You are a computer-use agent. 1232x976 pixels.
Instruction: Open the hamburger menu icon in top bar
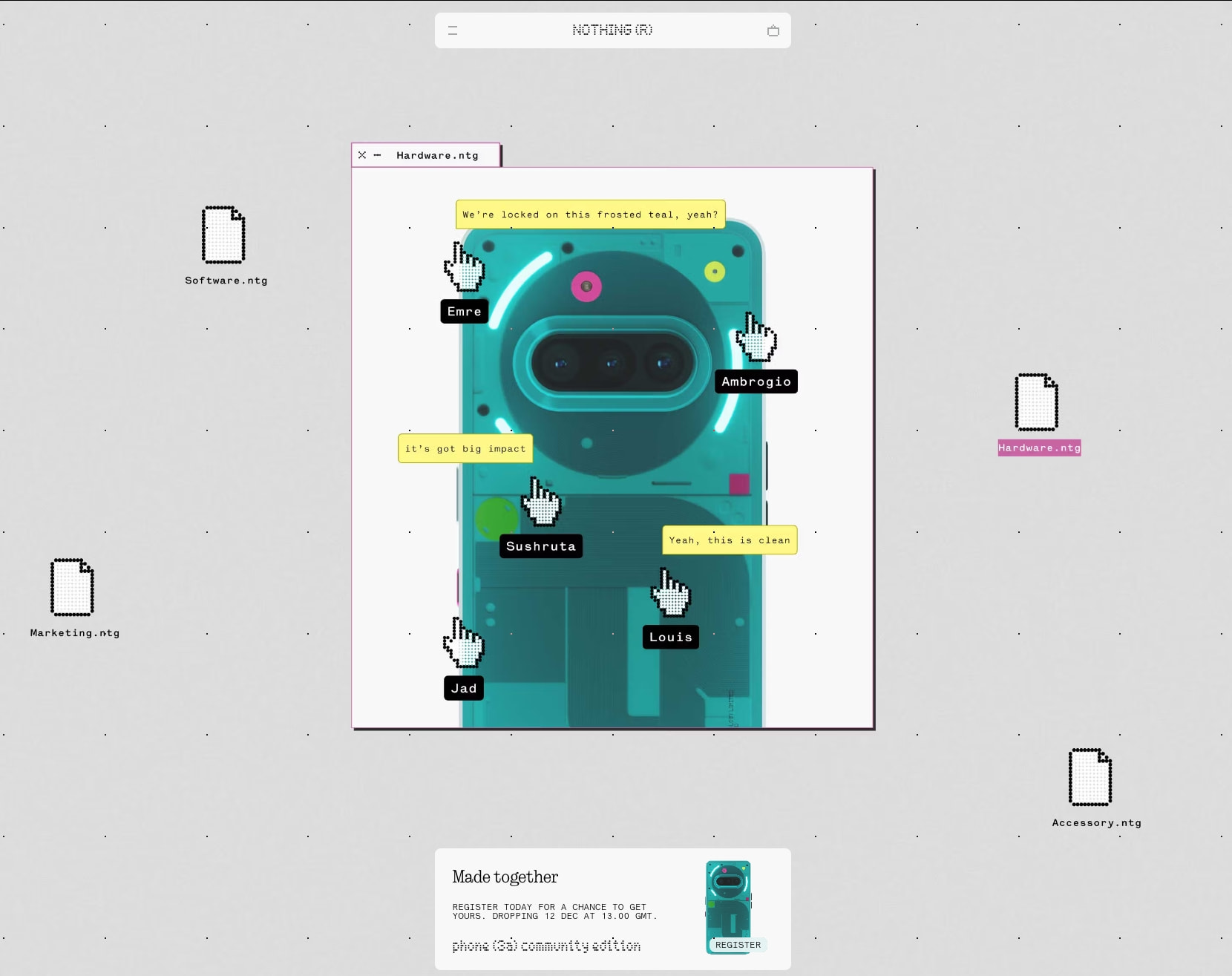[453, 30]
